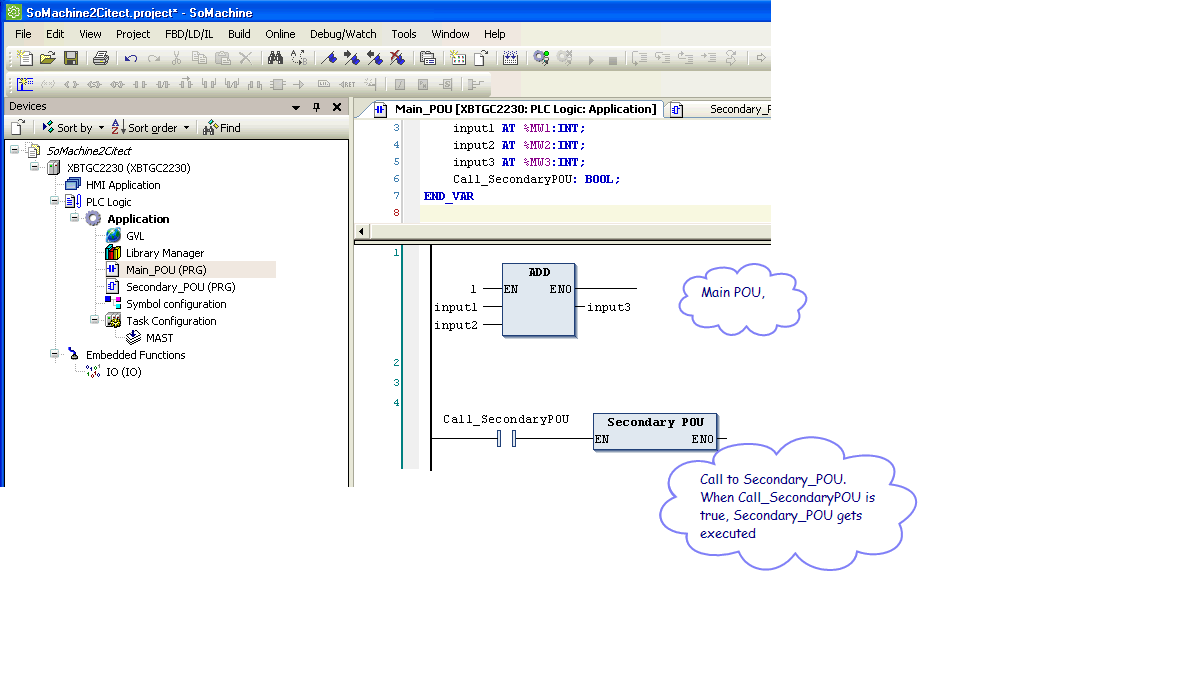Click the Print toolbar icon
The height and width of the screenshot is (681, 1201).
coord(100,58)
